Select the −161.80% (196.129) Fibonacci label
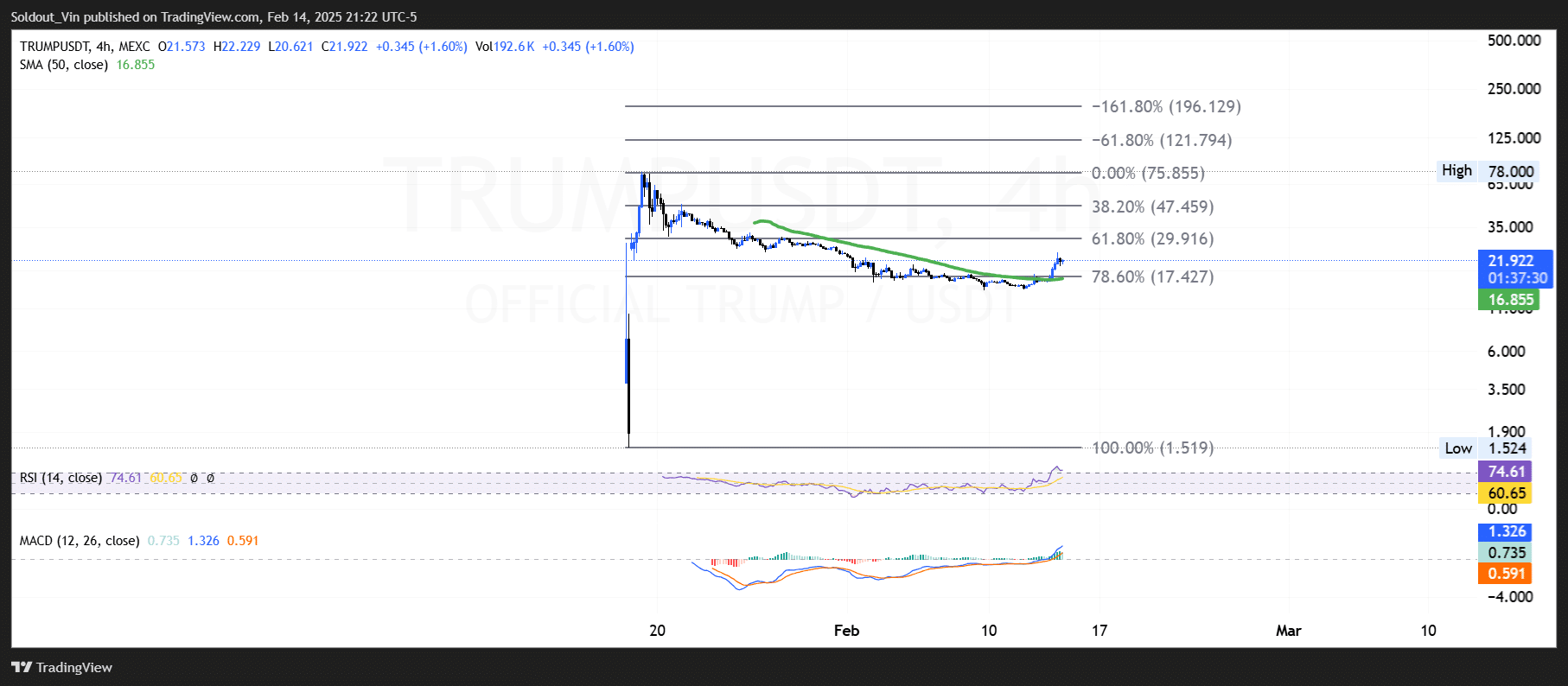 1166,106
